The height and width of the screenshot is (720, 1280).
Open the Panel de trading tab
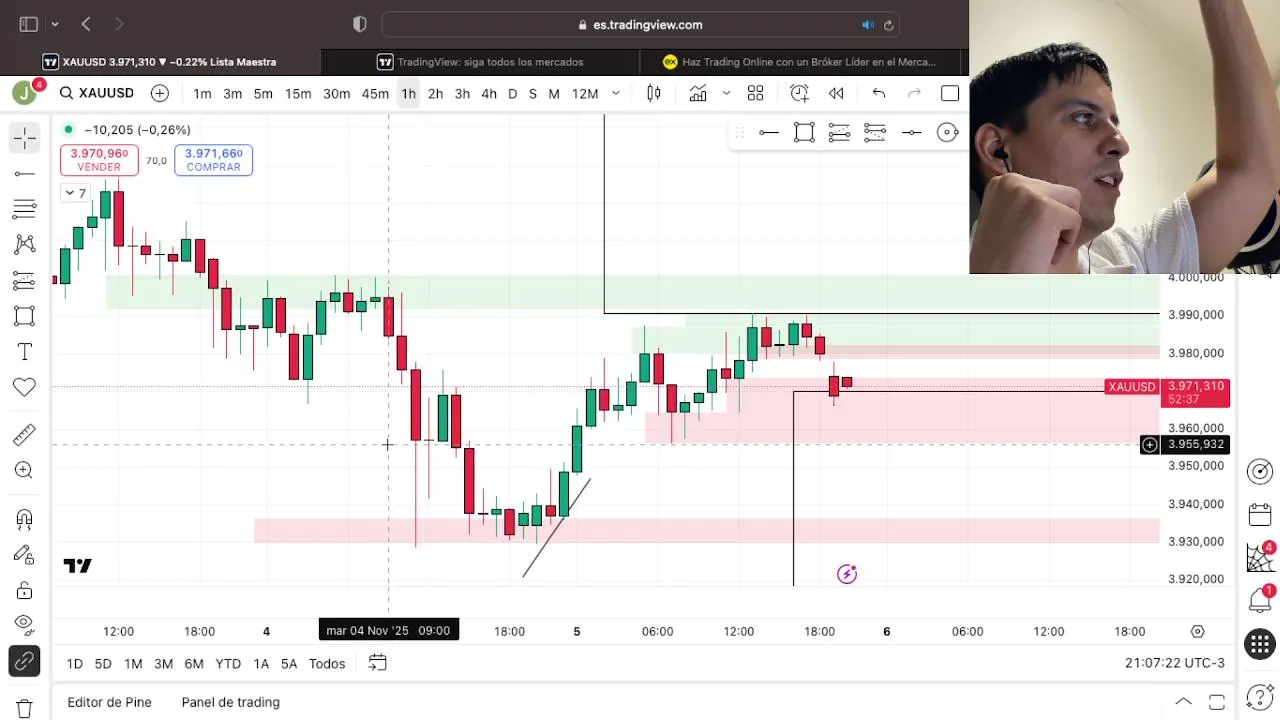point(231,702)
